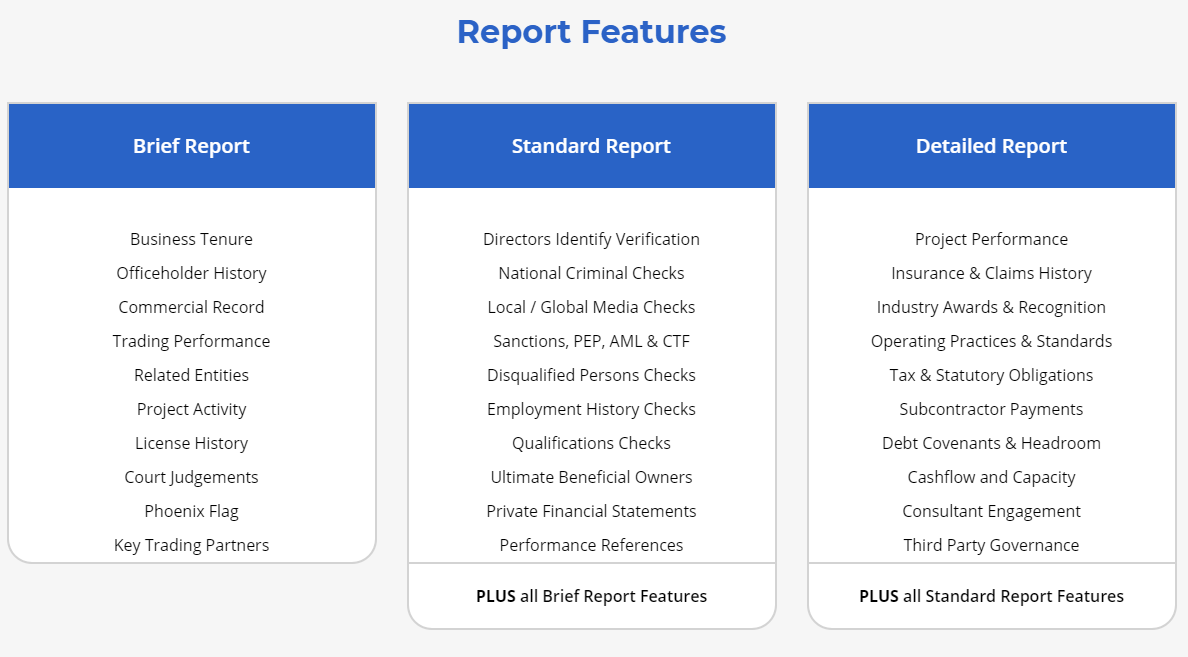
Task: Click Trading Performance feature
Action: coord(192,342)
